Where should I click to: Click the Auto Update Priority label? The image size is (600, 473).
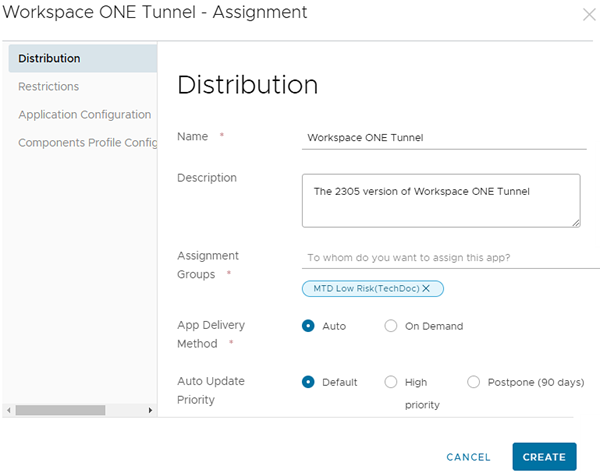point(211,390)
